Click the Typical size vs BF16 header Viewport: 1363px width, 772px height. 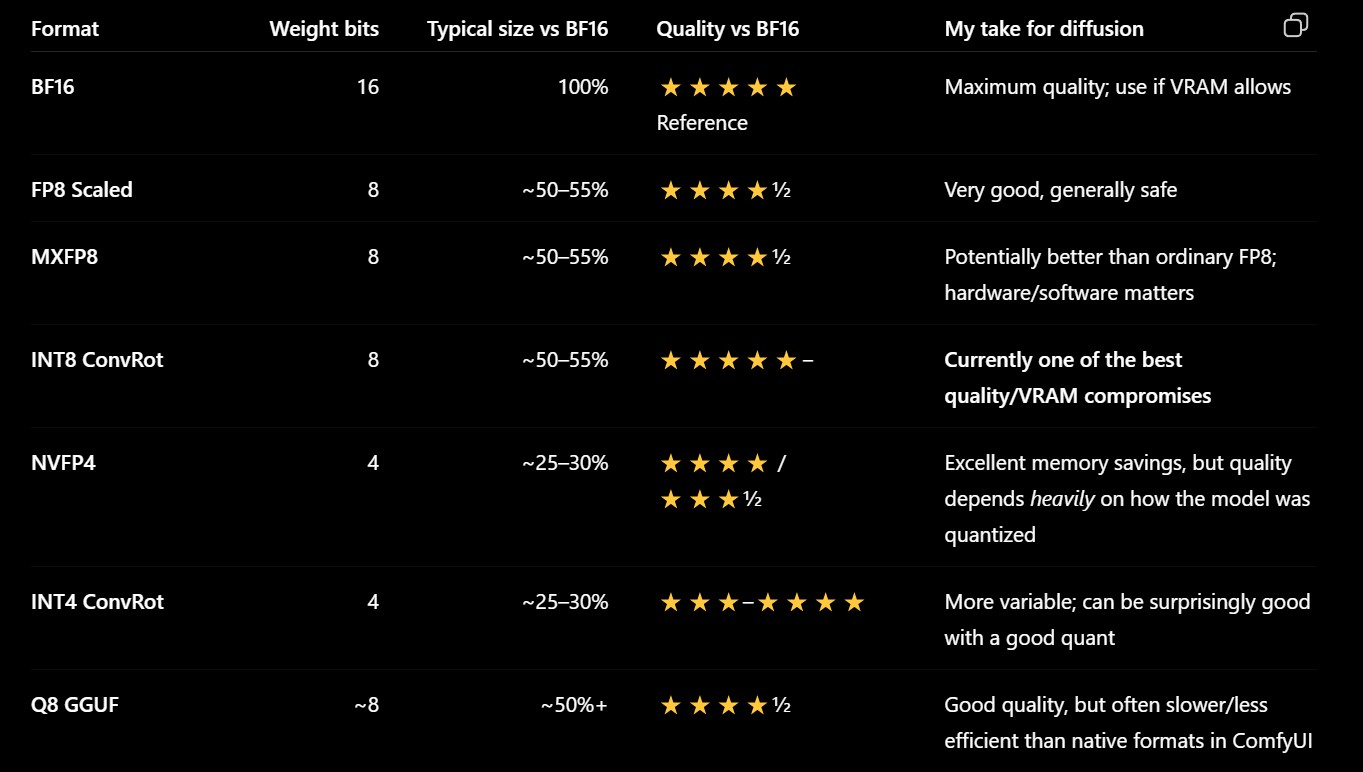click(517, 29)
